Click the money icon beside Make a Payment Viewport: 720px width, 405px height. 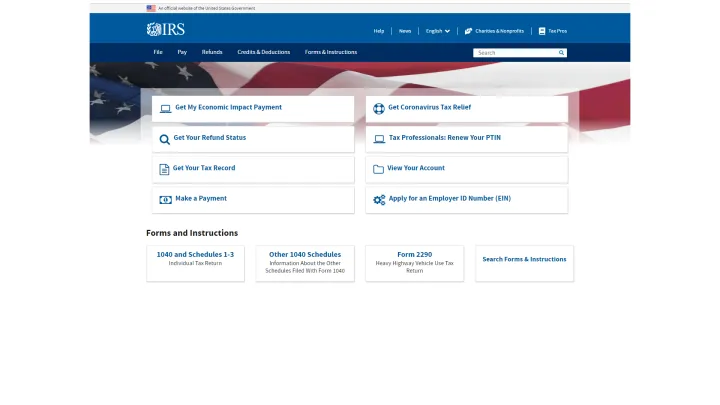pos(165,200)
